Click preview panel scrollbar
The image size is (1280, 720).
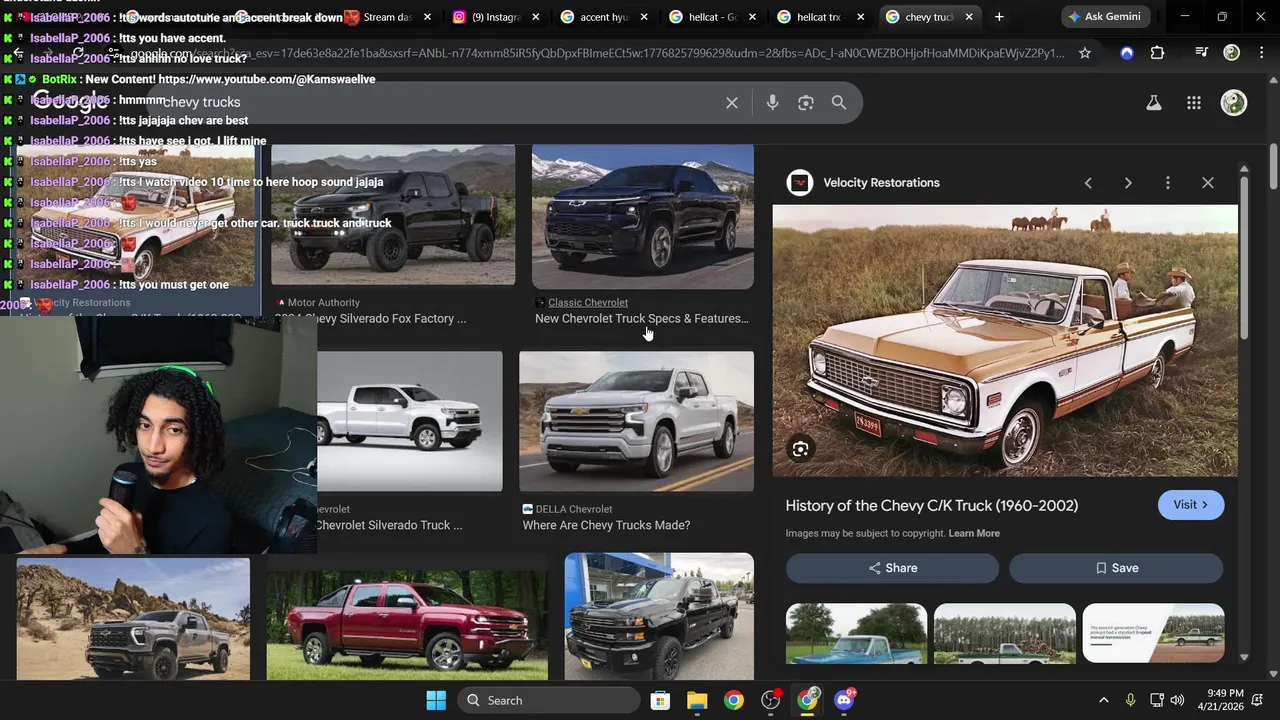(x=1244, y=260)
